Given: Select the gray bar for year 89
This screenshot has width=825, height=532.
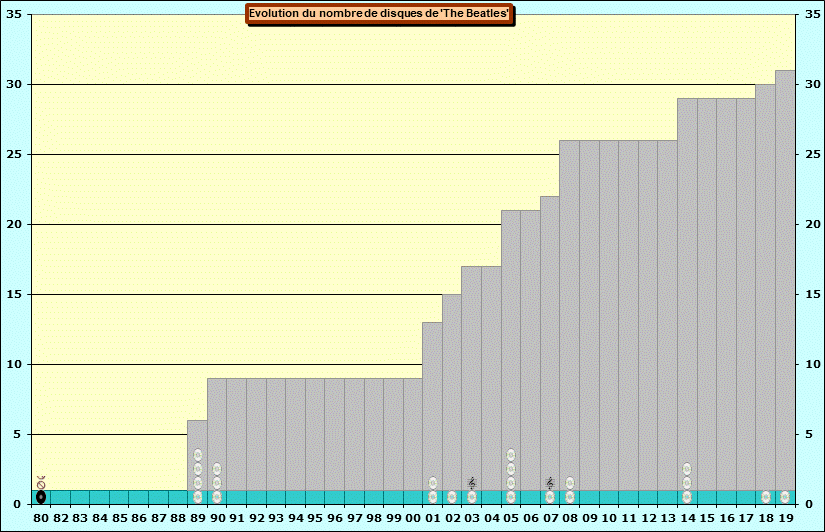Looking at the screenshot, I should (198, 455).
